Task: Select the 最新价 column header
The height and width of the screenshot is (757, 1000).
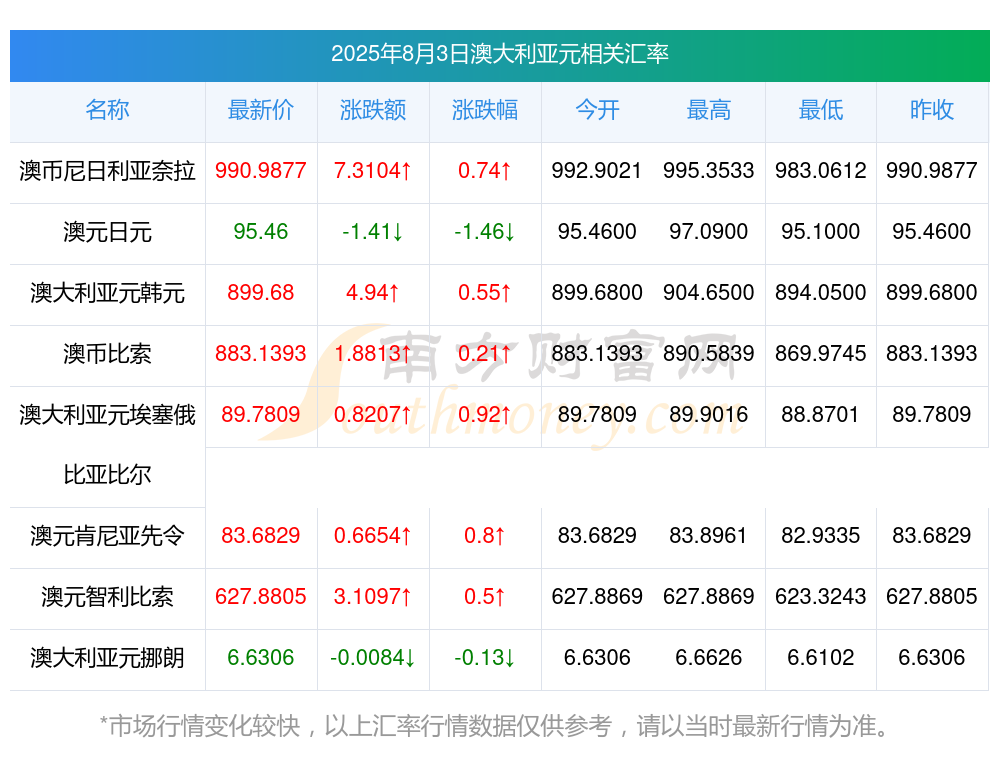Action: coord(261,110)
